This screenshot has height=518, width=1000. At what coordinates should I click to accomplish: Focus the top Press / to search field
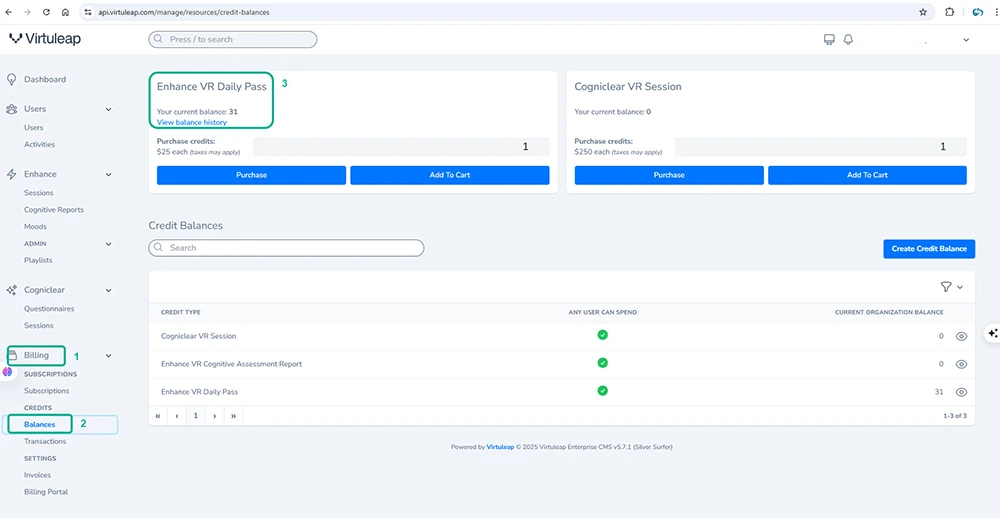(x=233, y=40)
